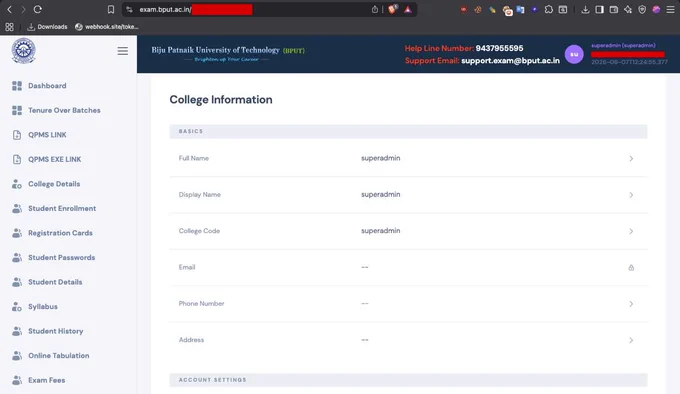Open the Leo AI sparkle icon
The image size is (680, 394).
tap(628, 9)
